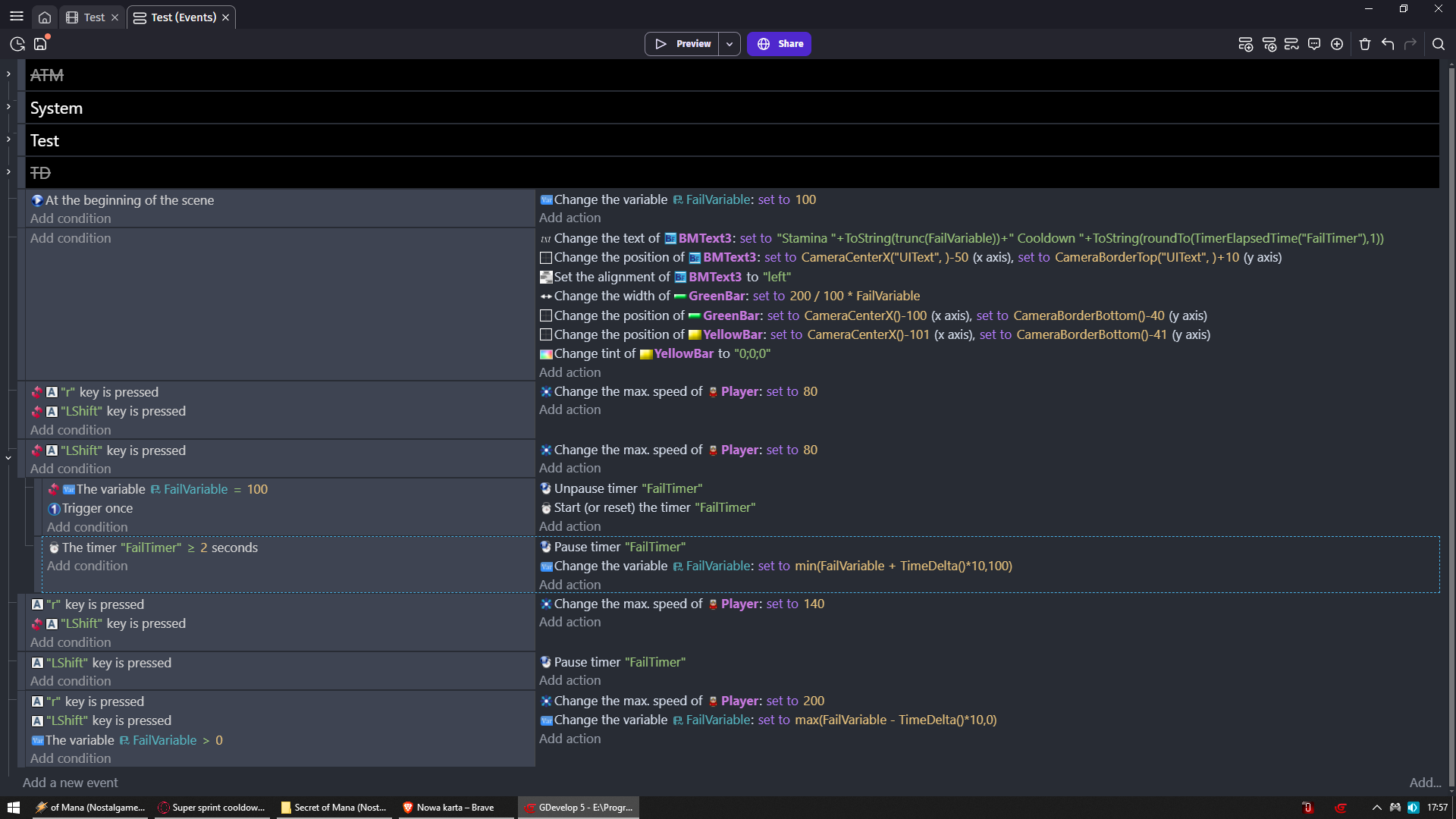Expand the Test event group
Image resolution: width=1456 pixels, height=819 pixels.
[x=8, y=140]
